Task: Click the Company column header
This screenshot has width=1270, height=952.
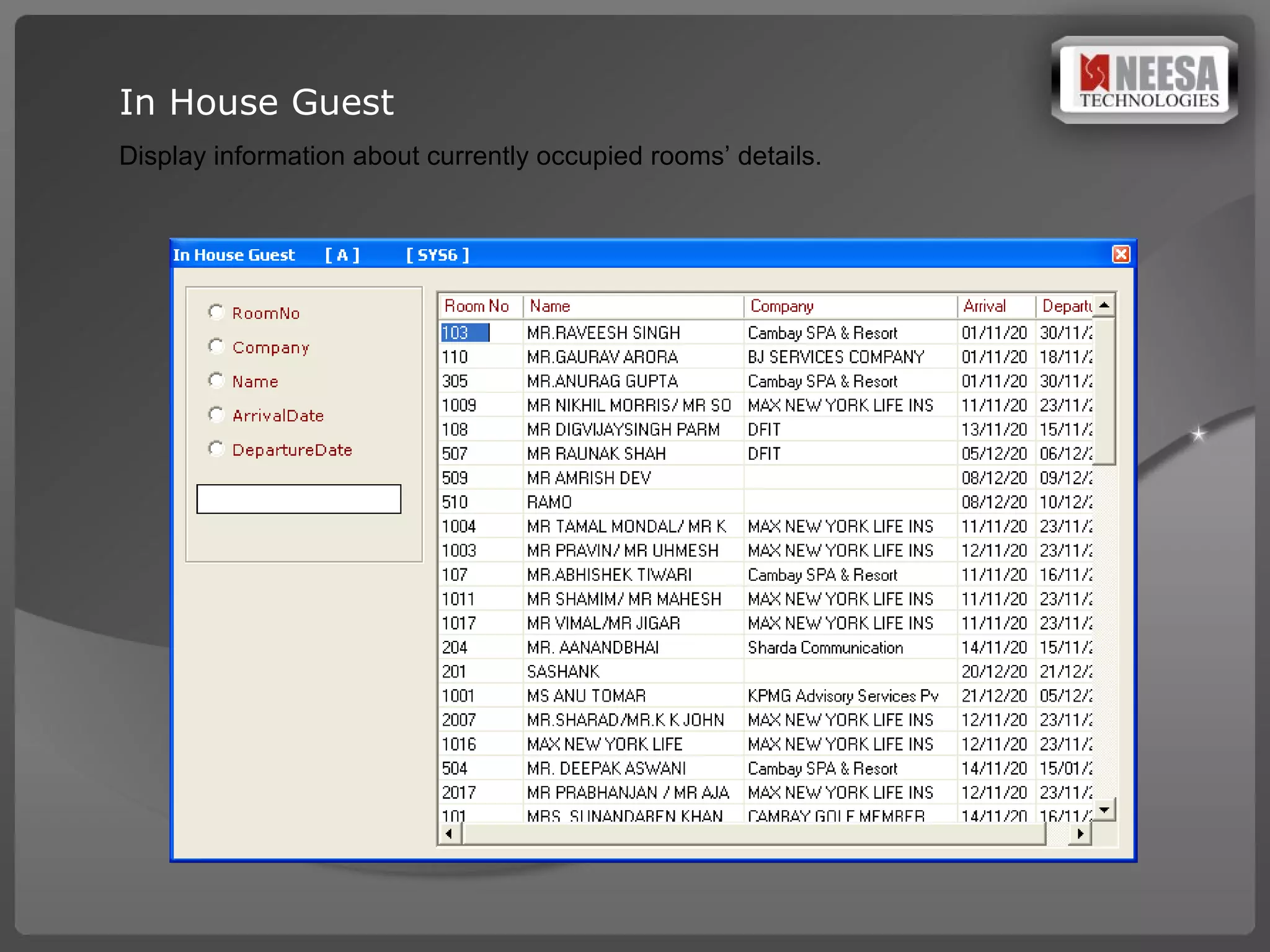Action: 850,306
